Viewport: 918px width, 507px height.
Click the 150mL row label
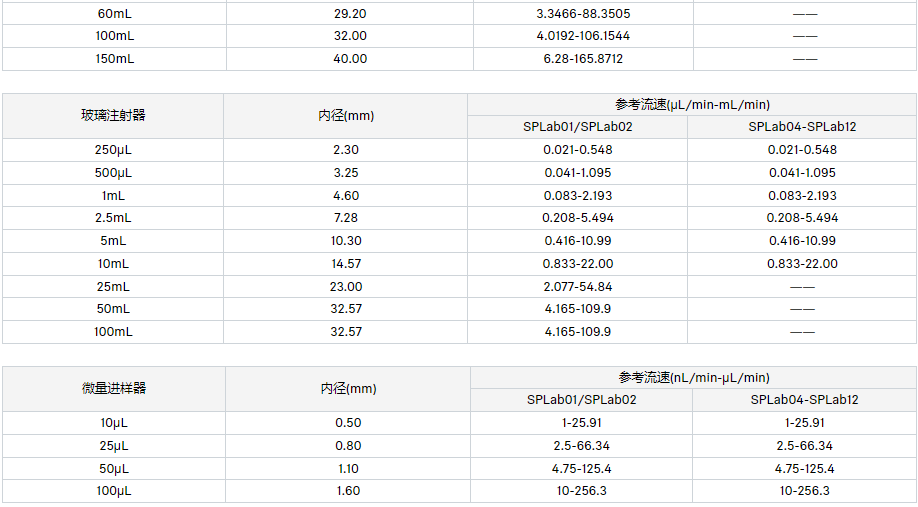113,59
